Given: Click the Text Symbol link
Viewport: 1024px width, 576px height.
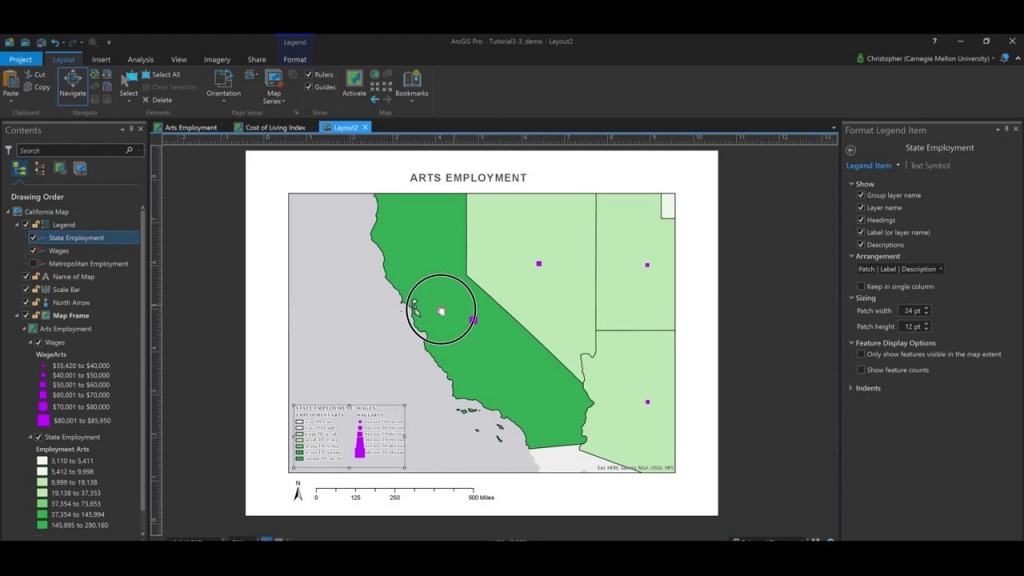Looking at the screenshot, I should pos(930,166).
